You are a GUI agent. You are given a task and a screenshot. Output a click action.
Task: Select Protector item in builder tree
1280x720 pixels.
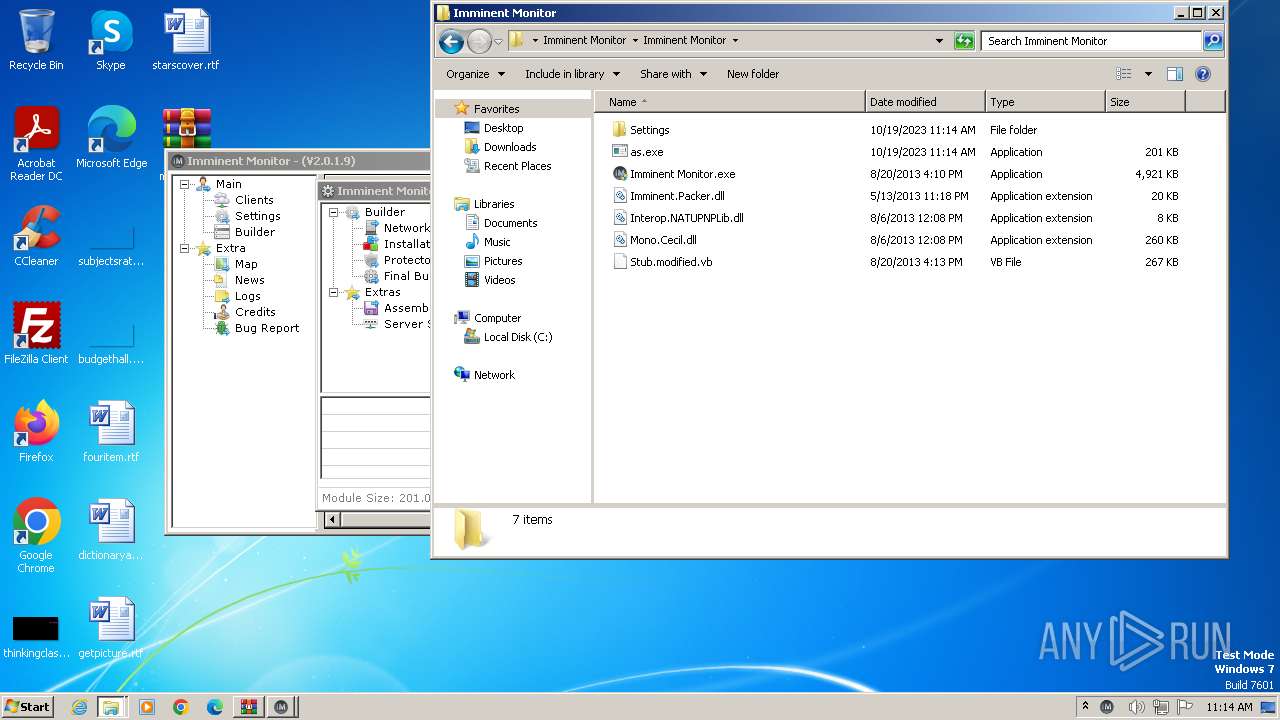[406, 260]
